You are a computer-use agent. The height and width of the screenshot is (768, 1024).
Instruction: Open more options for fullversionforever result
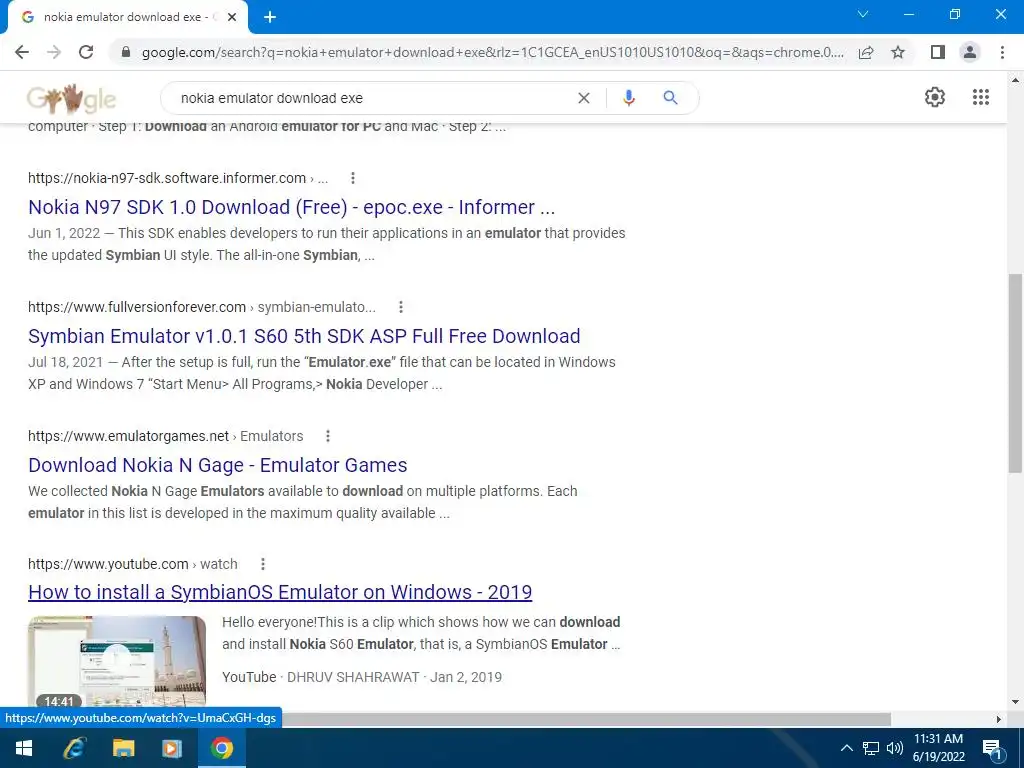coord(401,307)
